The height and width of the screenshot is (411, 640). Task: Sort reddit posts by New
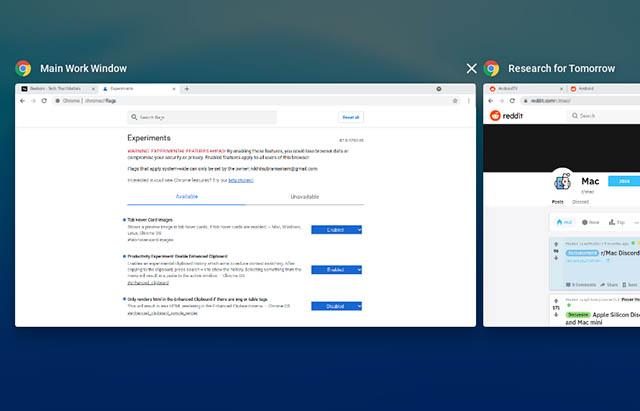point(591,222)
